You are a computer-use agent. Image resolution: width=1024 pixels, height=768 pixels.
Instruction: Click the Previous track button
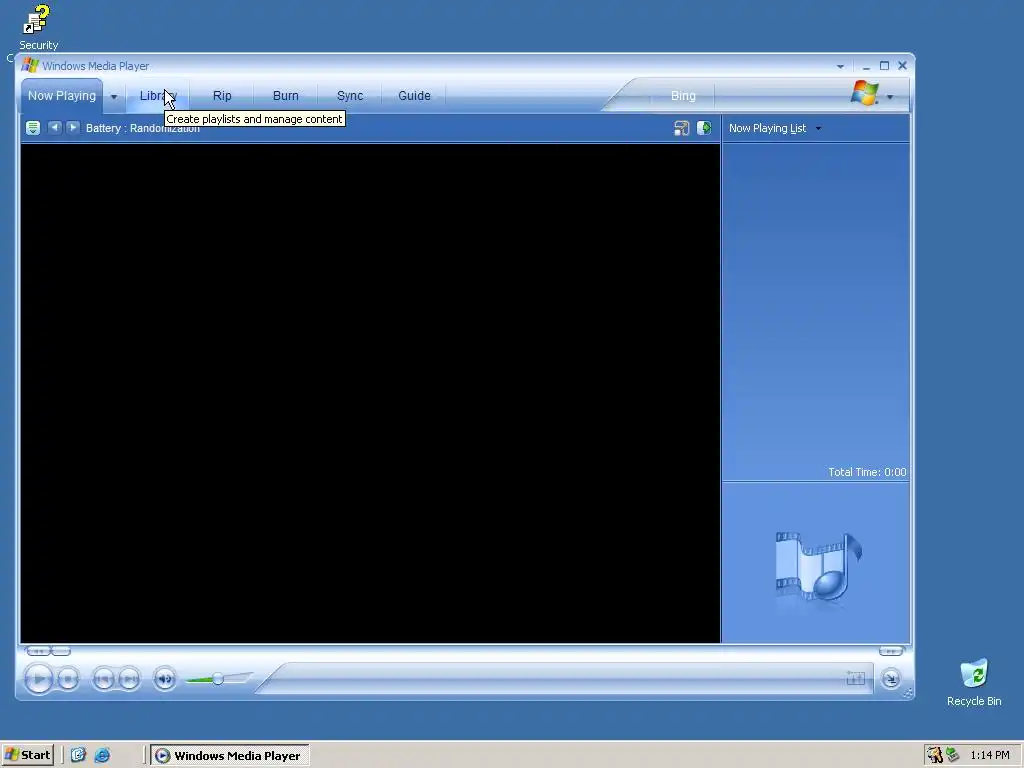(103, 679)
